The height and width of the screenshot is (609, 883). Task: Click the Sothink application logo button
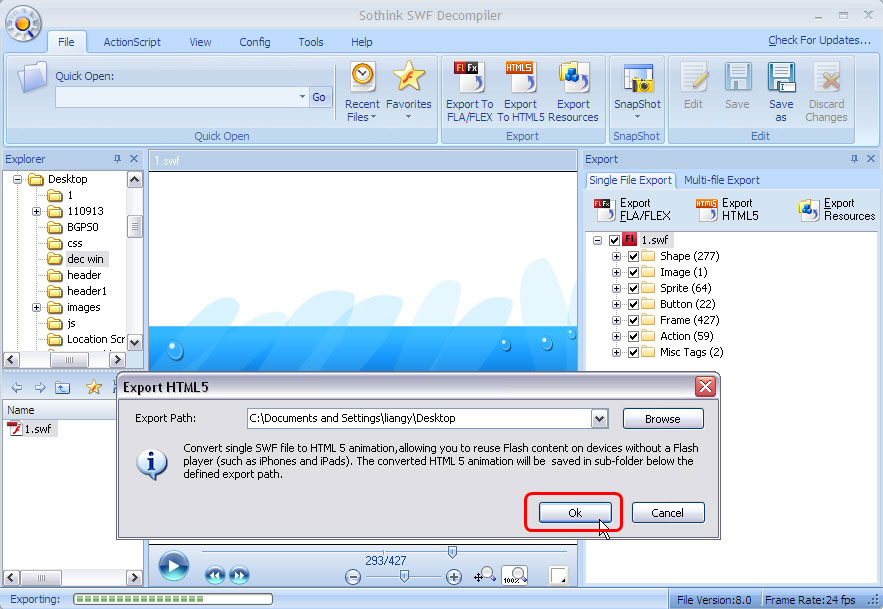click(x=23, y=24)
